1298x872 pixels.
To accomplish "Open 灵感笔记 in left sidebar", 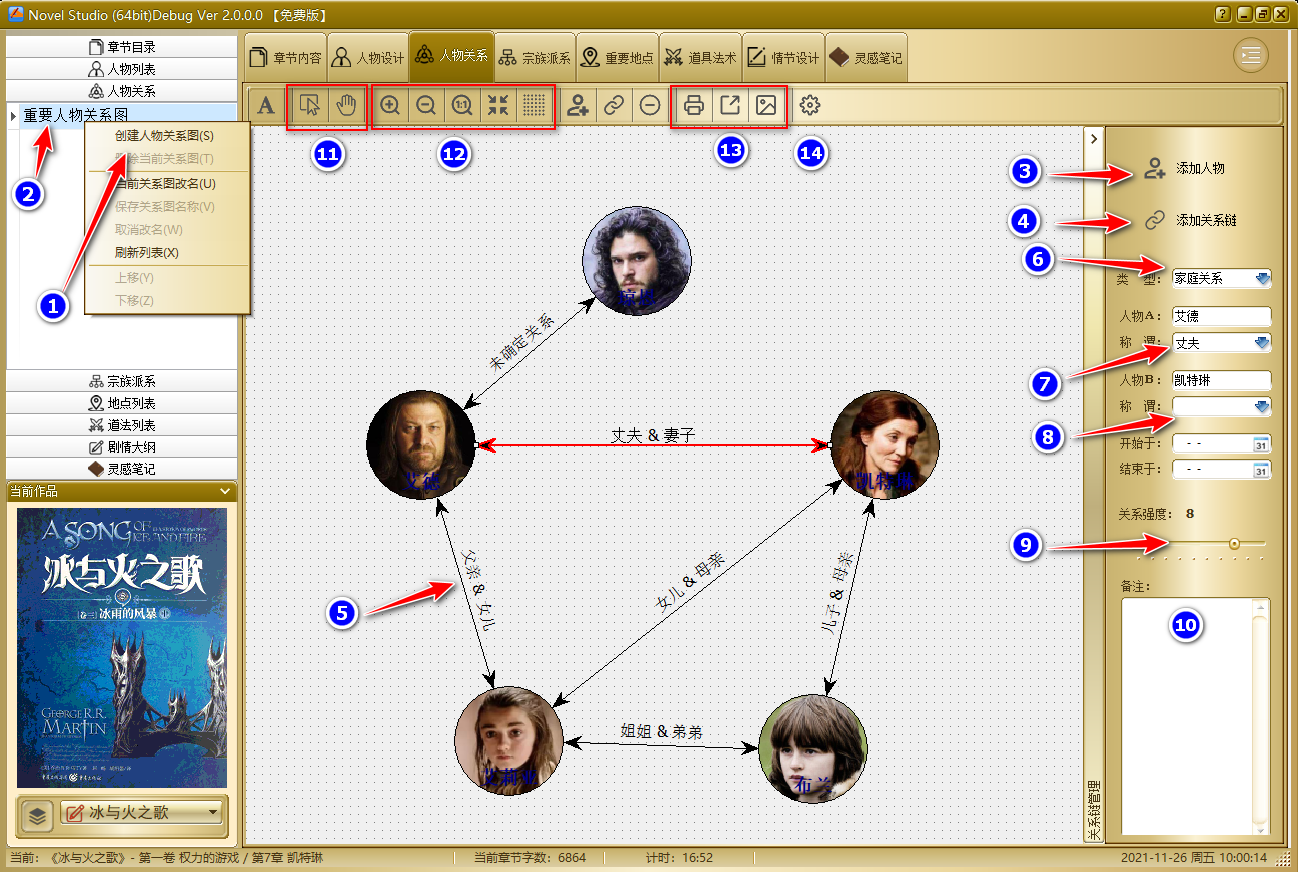I will [x=122, y=468].
